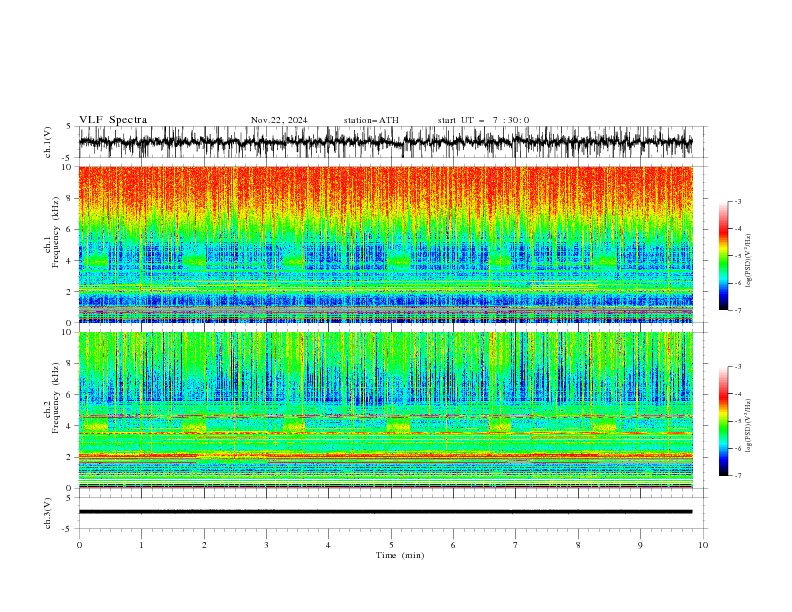Click the ch.1 "Frequency (kHz)" axis title
792x612 pixels.
click(x=55, y=233)
